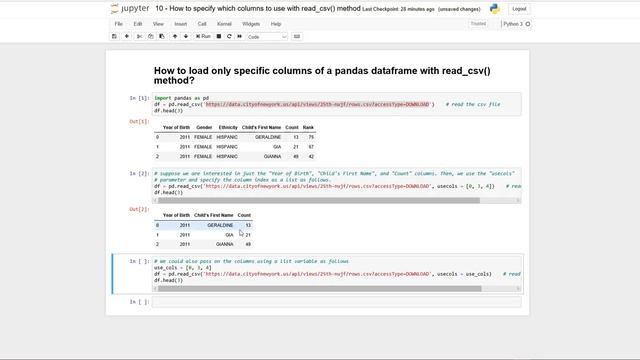
Task: Click inside the second code cell with usecols
Action: pyautogui.click(x=337, y=183)
